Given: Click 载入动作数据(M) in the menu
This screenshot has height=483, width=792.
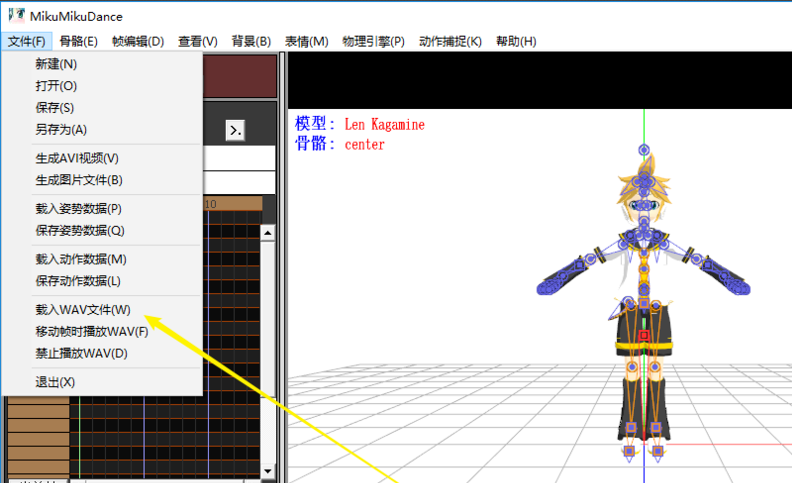Looking at the screenshot, I should click(x=81, y=259).
